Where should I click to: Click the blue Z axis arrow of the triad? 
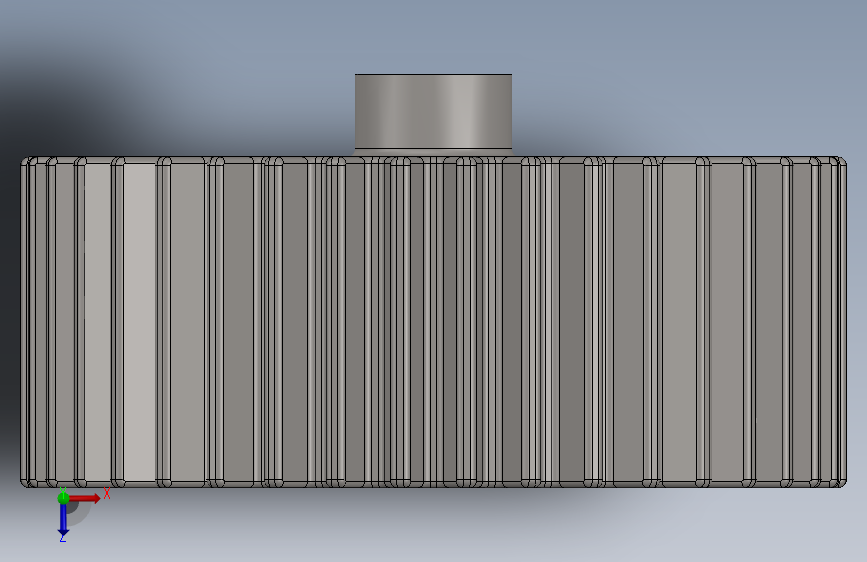[63, 520]
